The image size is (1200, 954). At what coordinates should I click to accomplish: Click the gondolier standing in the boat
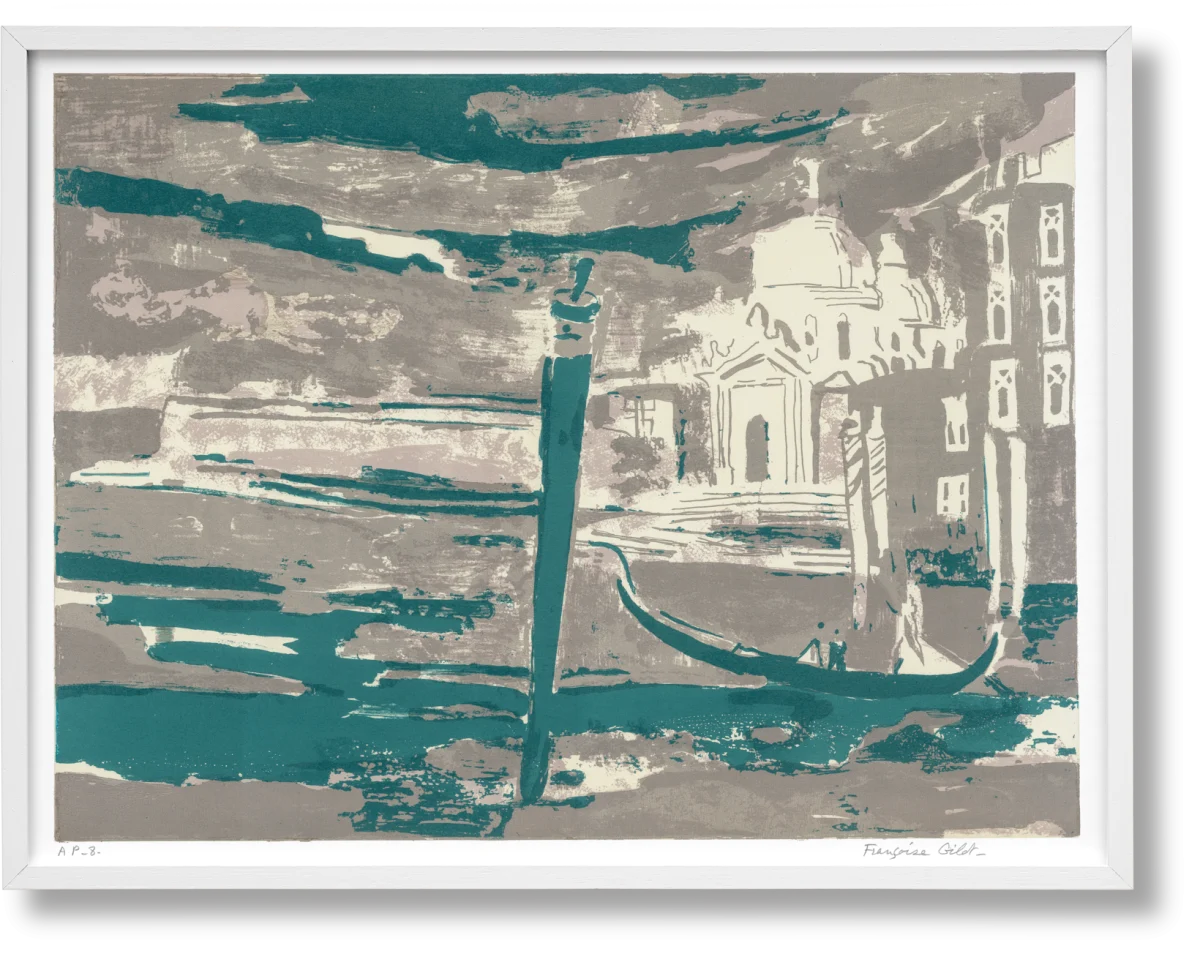(x=837, y=650)
